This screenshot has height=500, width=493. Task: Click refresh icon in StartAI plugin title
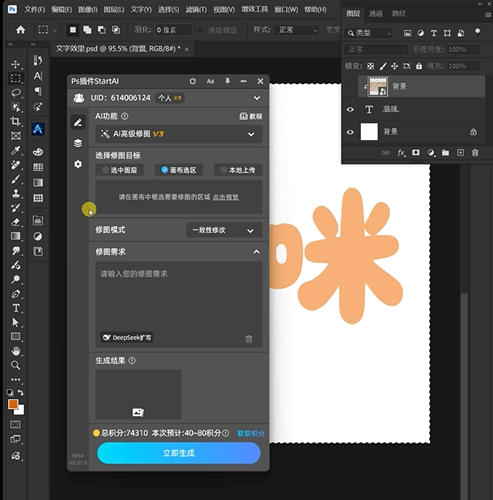point(193,81)
